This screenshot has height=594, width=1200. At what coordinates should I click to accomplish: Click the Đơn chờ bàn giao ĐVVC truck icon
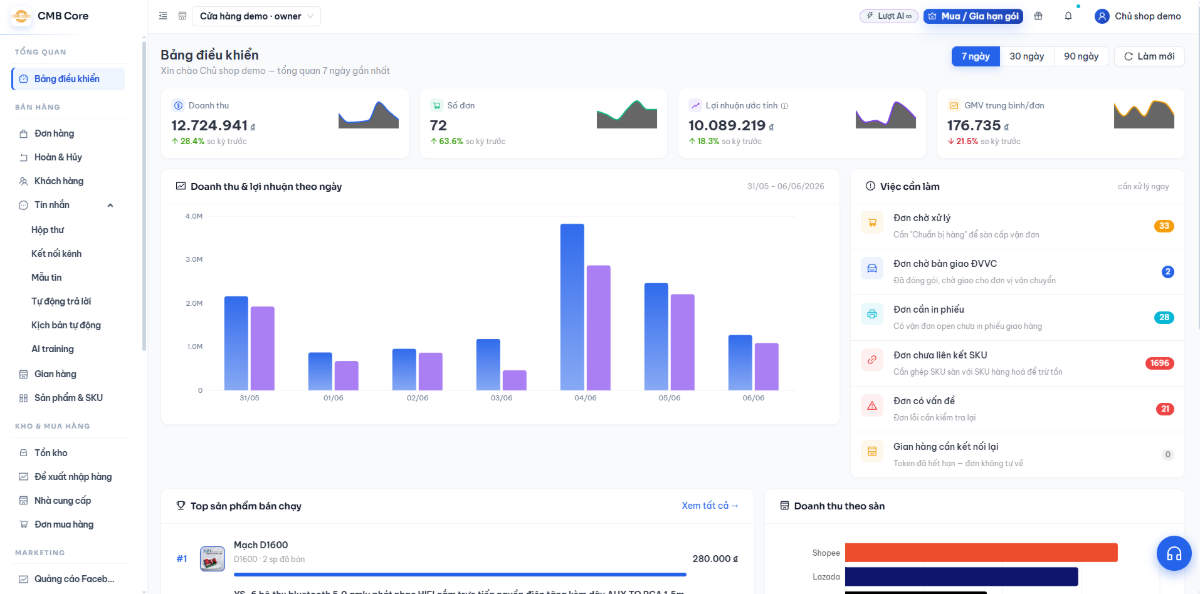pos(872,268)
